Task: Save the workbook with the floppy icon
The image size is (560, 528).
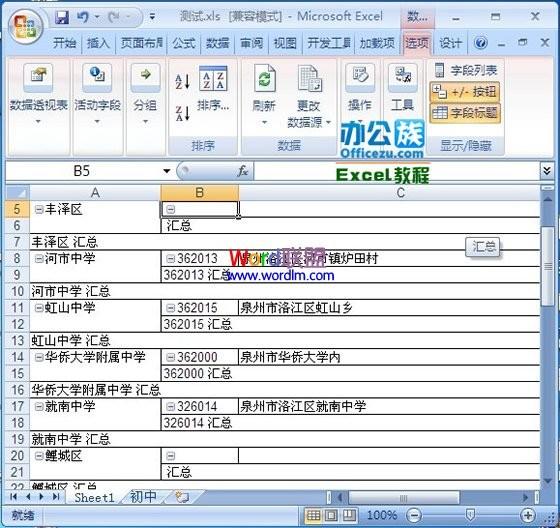Action: click(62, 17)
